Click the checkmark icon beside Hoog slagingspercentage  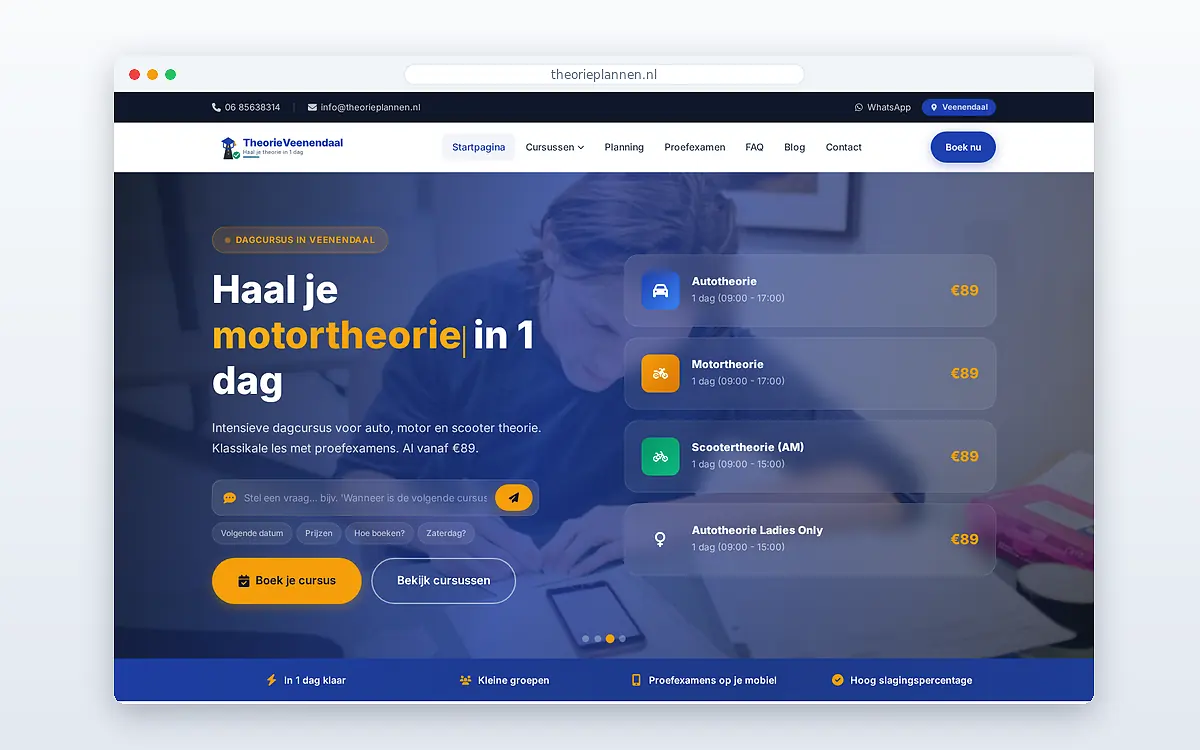(838, 680)
